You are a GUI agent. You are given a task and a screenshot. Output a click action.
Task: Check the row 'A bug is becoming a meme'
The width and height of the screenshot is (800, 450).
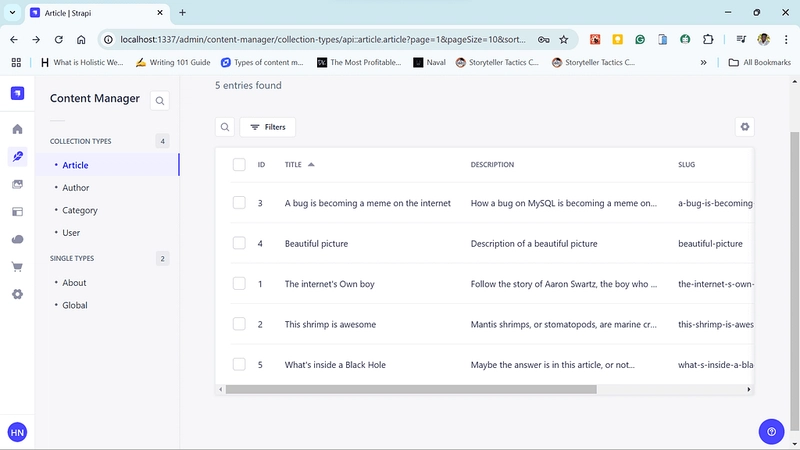pos(239,203)
